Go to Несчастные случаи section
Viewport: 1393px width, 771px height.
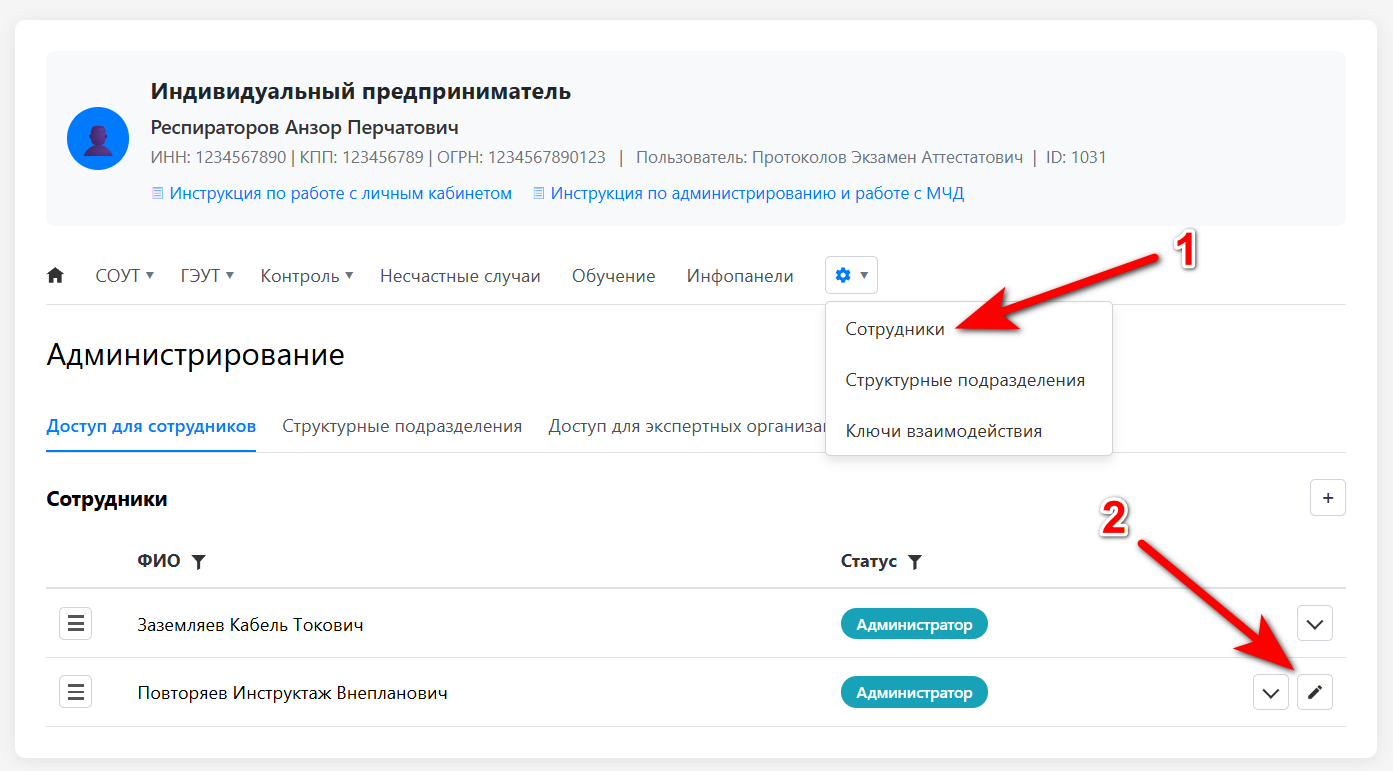460,276
